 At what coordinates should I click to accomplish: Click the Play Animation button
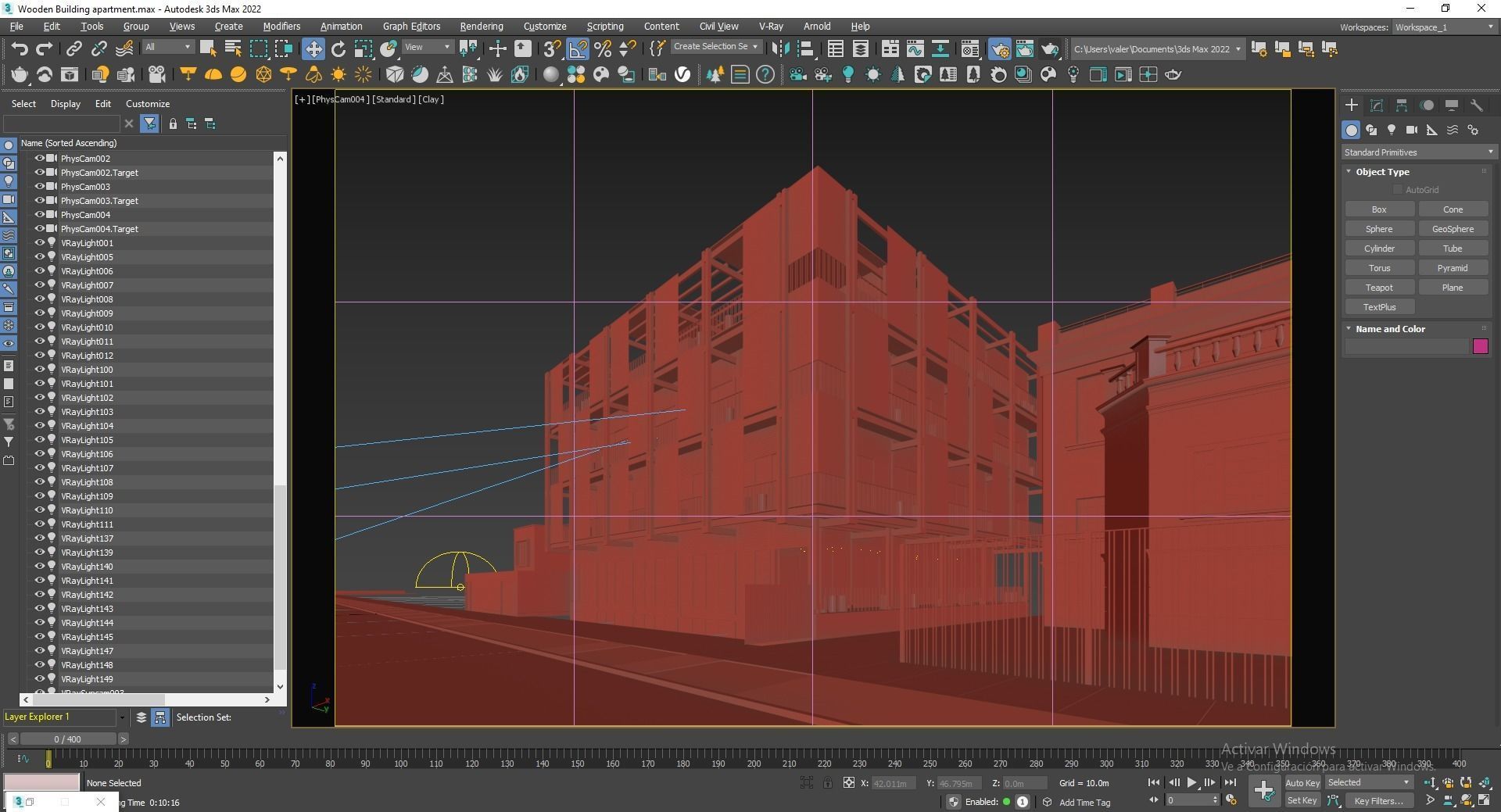tap(1191, 782)
